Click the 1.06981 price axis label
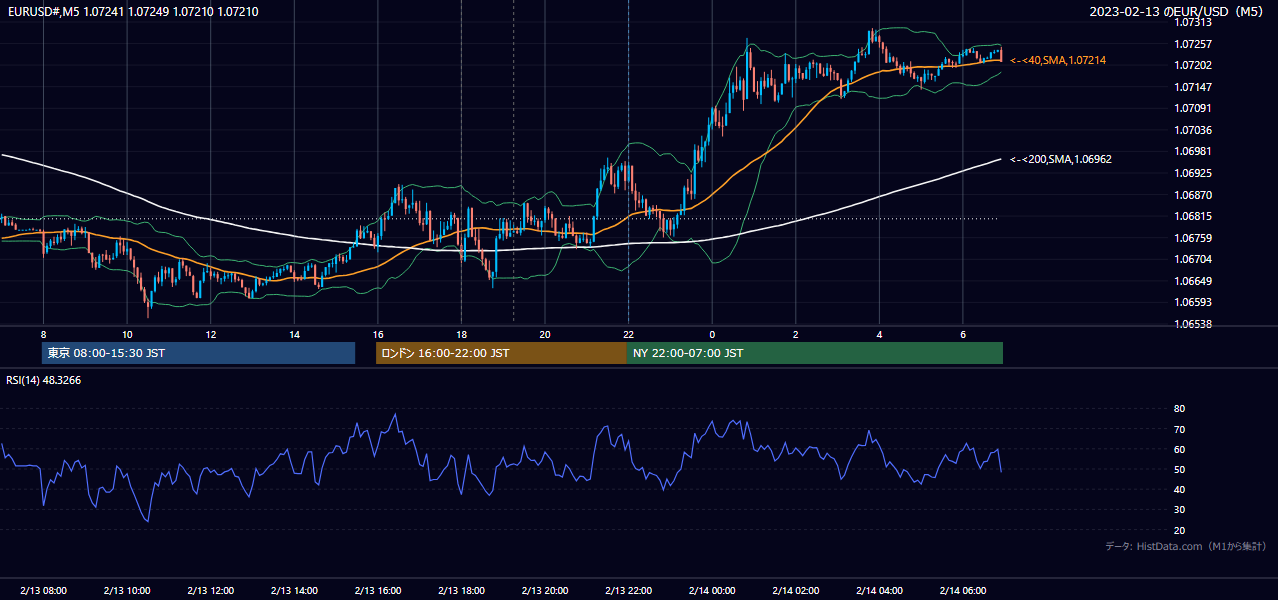This screenshot has height=600, width=1278. point(1193,151)
